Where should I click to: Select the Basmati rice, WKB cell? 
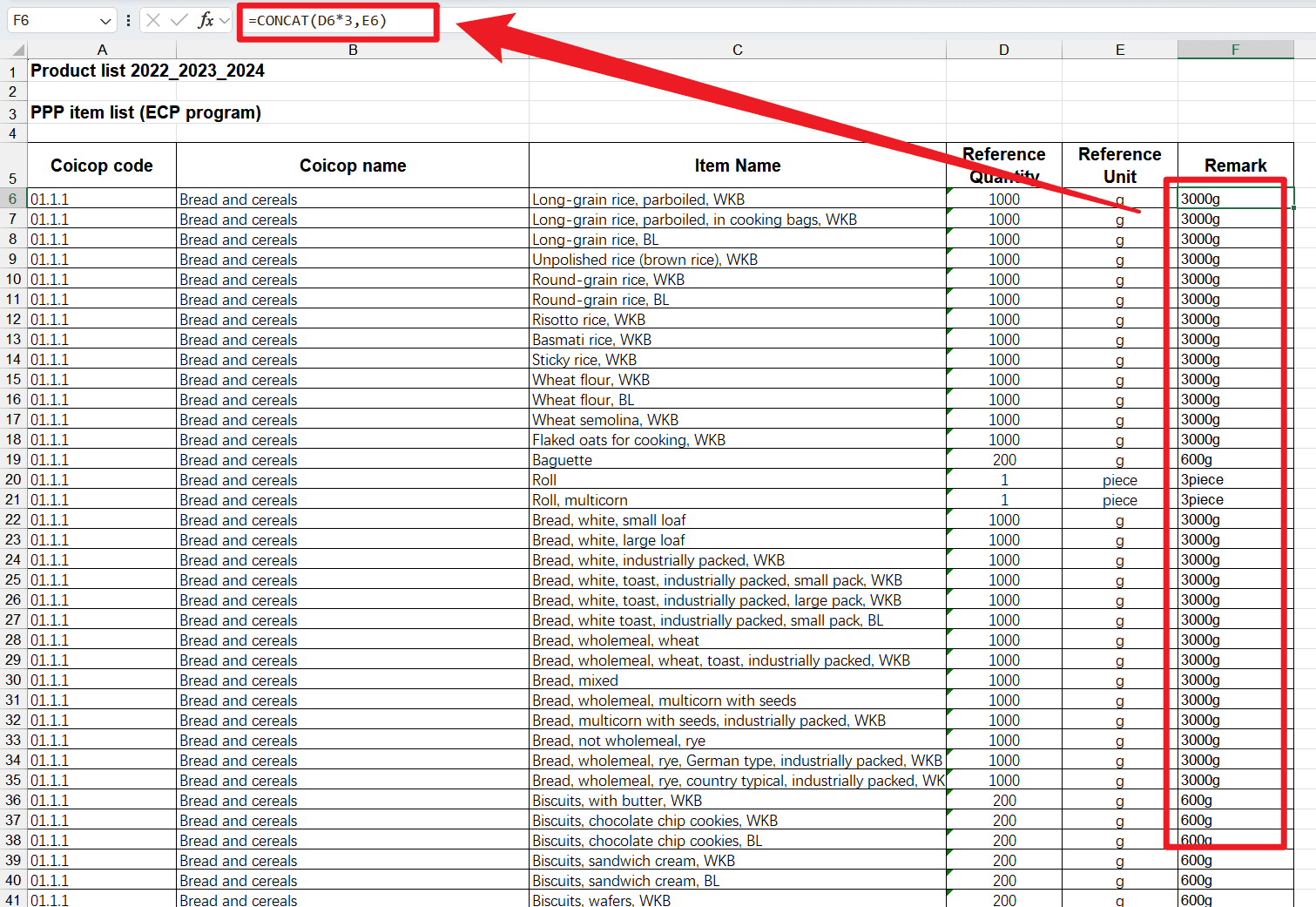[x=737, y=340]
